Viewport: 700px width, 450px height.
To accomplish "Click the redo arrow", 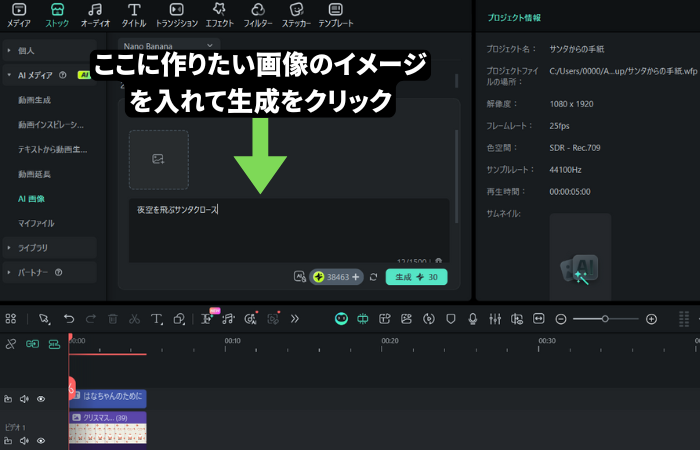I will click(x=91, y=319).
